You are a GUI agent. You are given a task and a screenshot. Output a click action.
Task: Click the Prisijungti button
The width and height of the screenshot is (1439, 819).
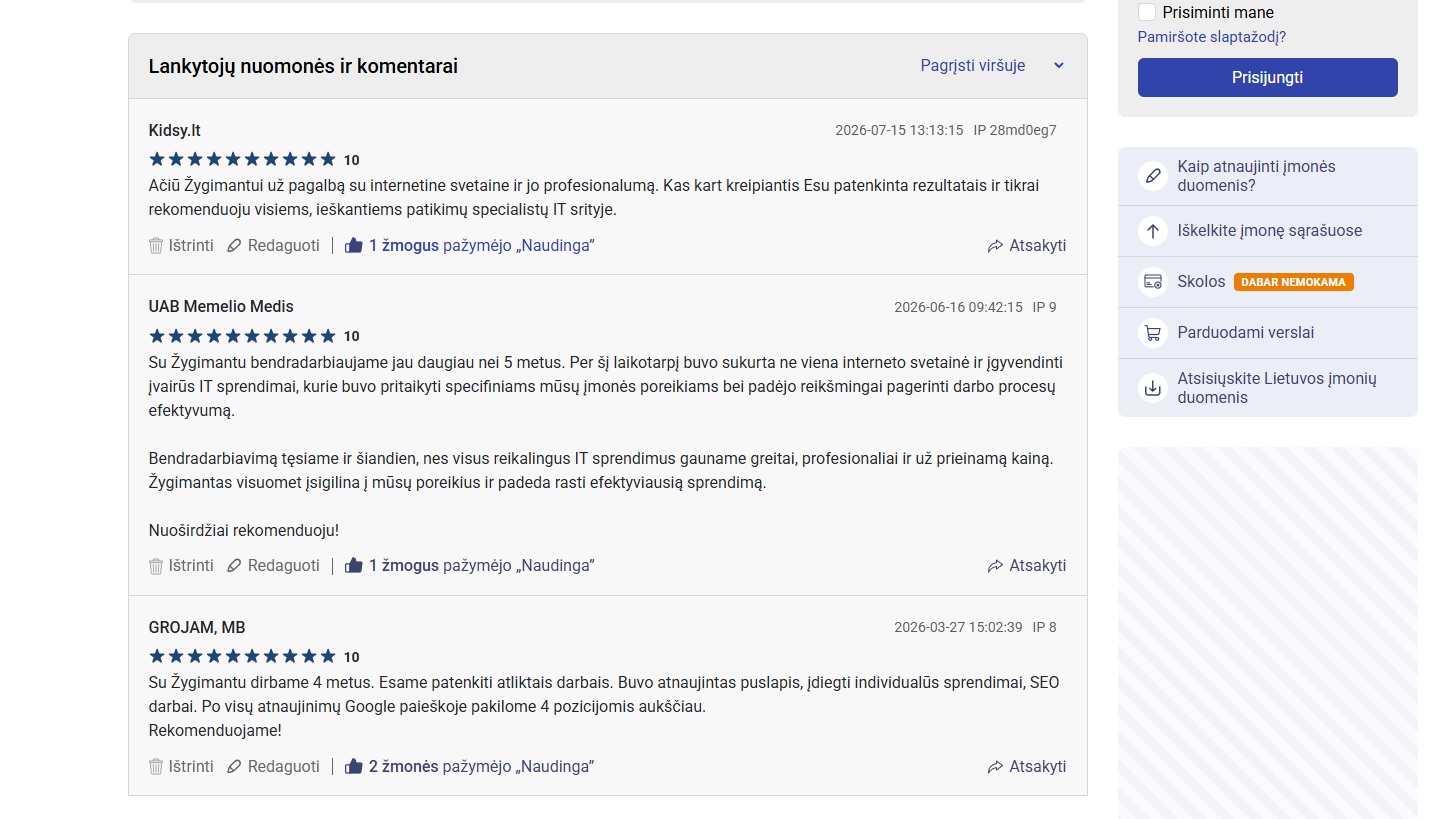point(1267,77)
